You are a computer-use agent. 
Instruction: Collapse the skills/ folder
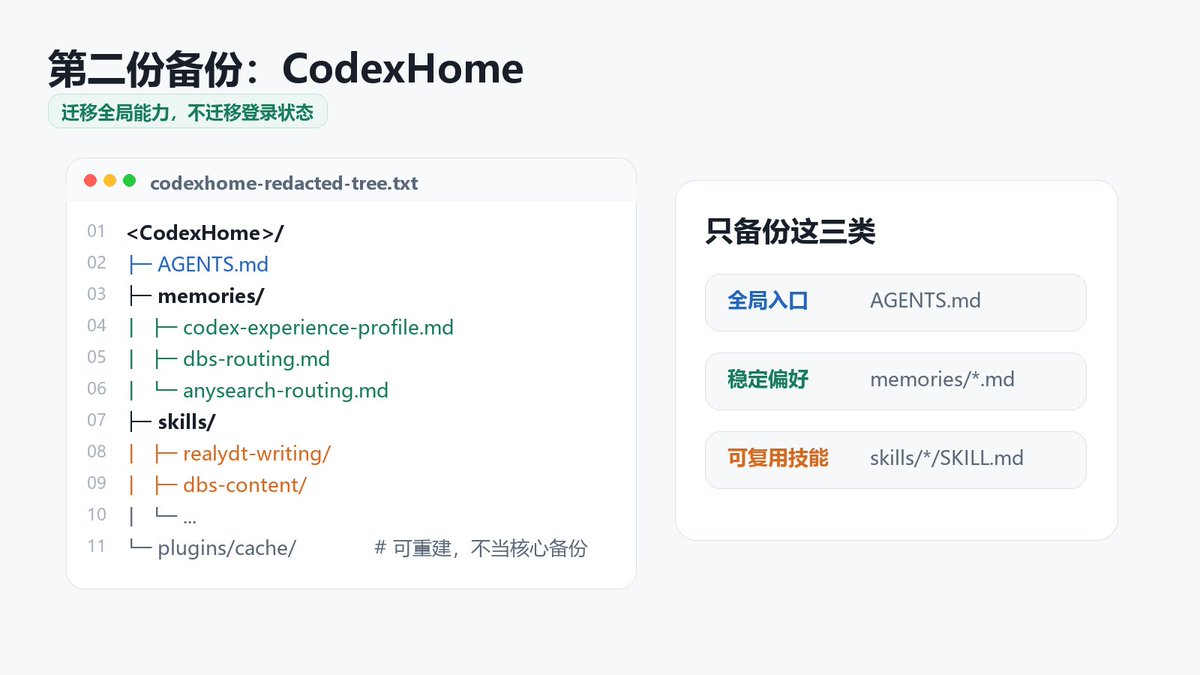pos(187,422)
